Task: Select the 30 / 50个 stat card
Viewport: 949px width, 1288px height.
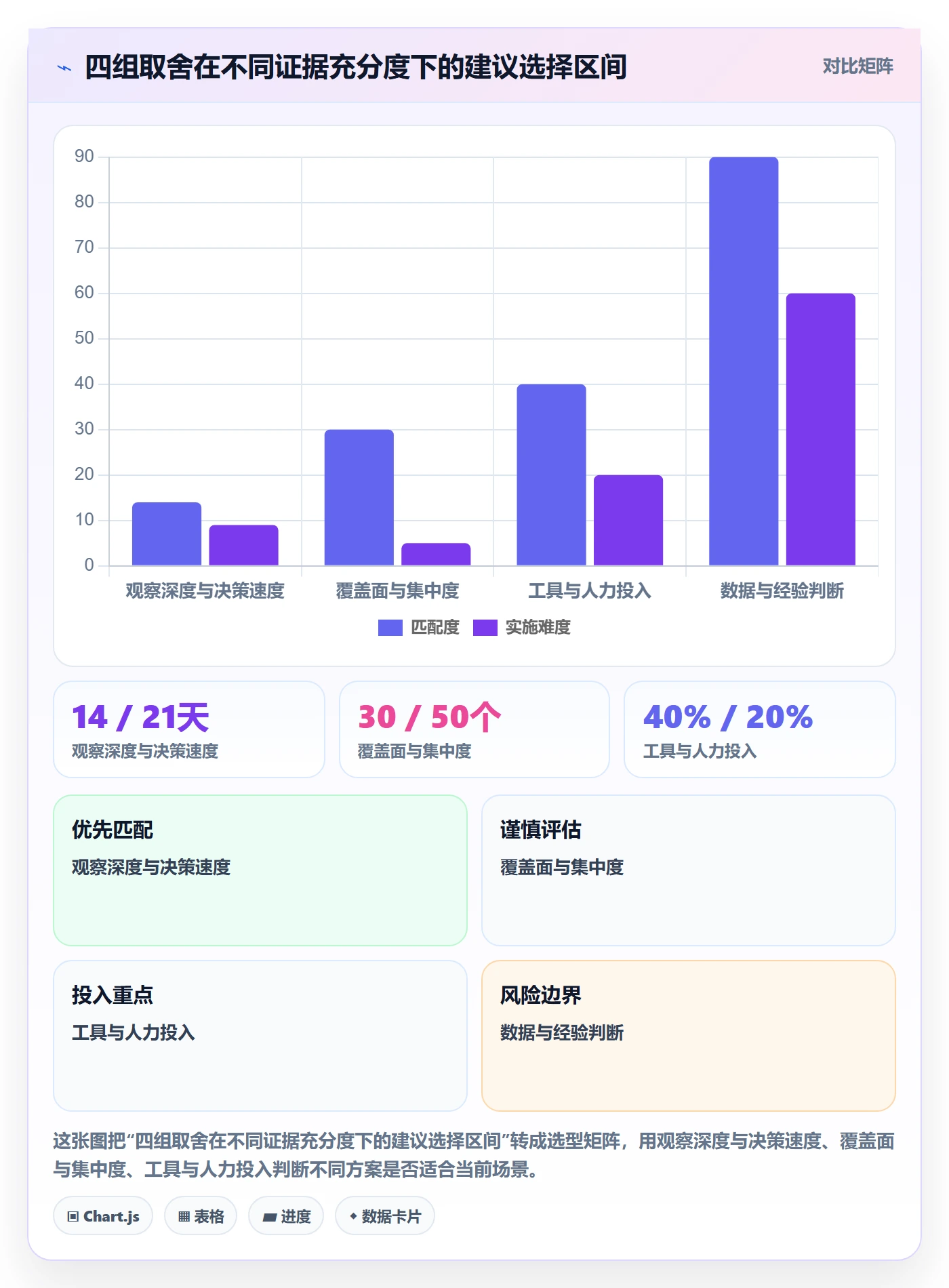Action: point(474,729)
